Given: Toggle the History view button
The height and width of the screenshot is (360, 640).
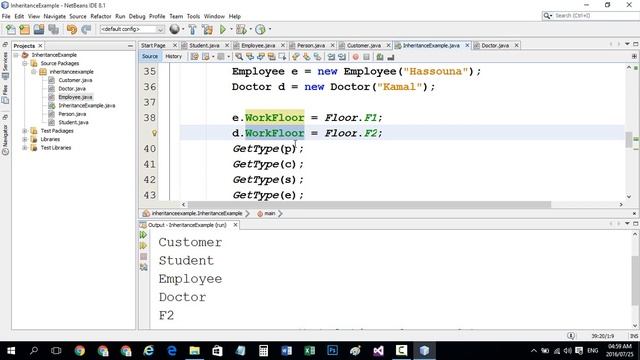Looking at the screenshot, I should pos(173,56).
